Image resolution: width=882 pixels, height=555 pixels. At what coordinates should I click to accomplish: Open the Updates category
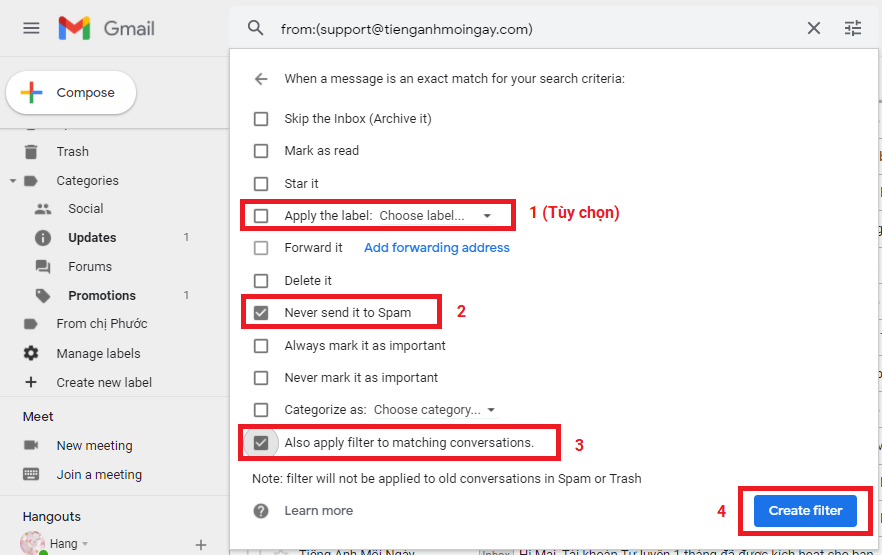point(92,238)
